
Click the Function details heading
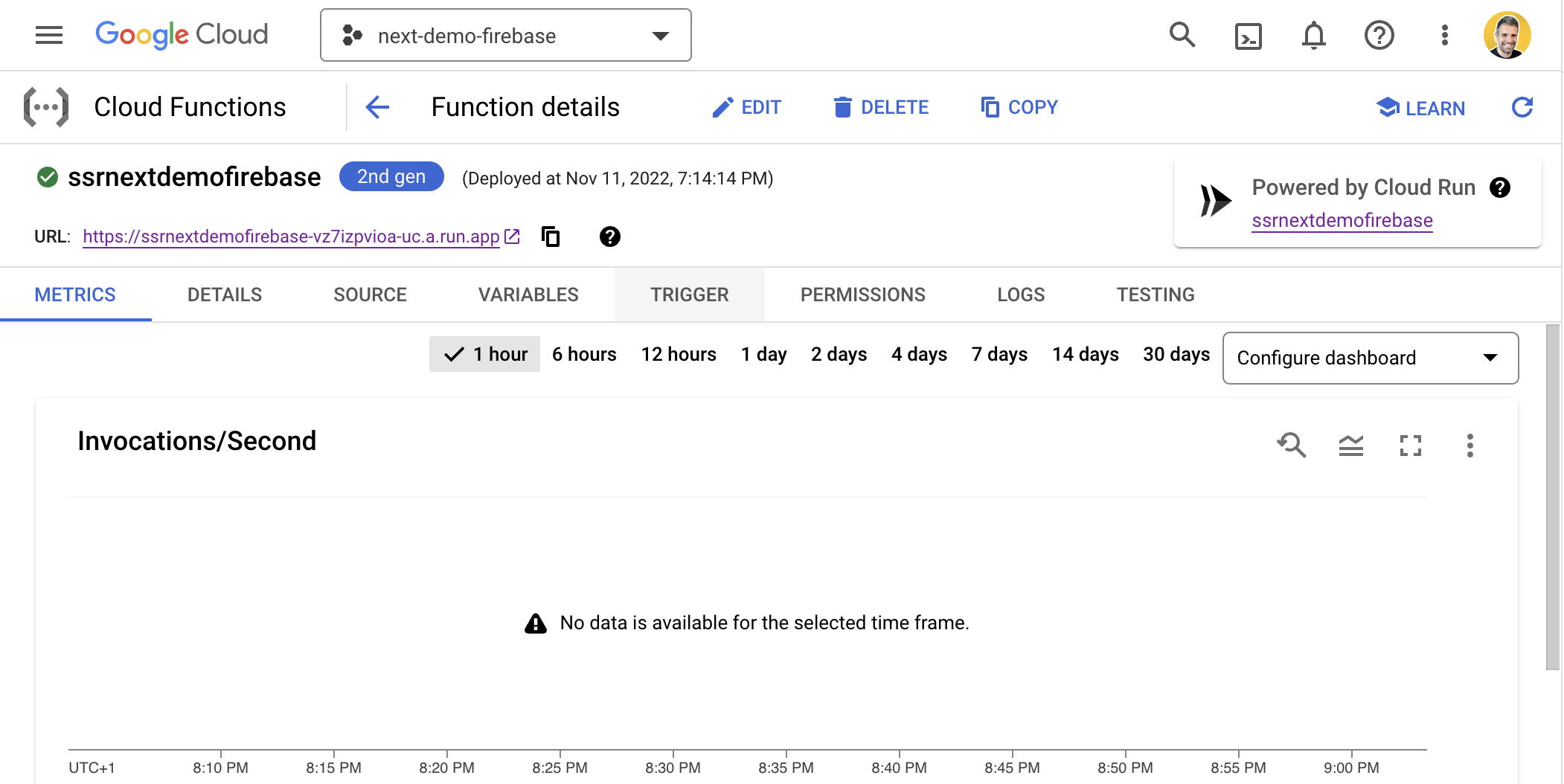(x=525, y=107)
